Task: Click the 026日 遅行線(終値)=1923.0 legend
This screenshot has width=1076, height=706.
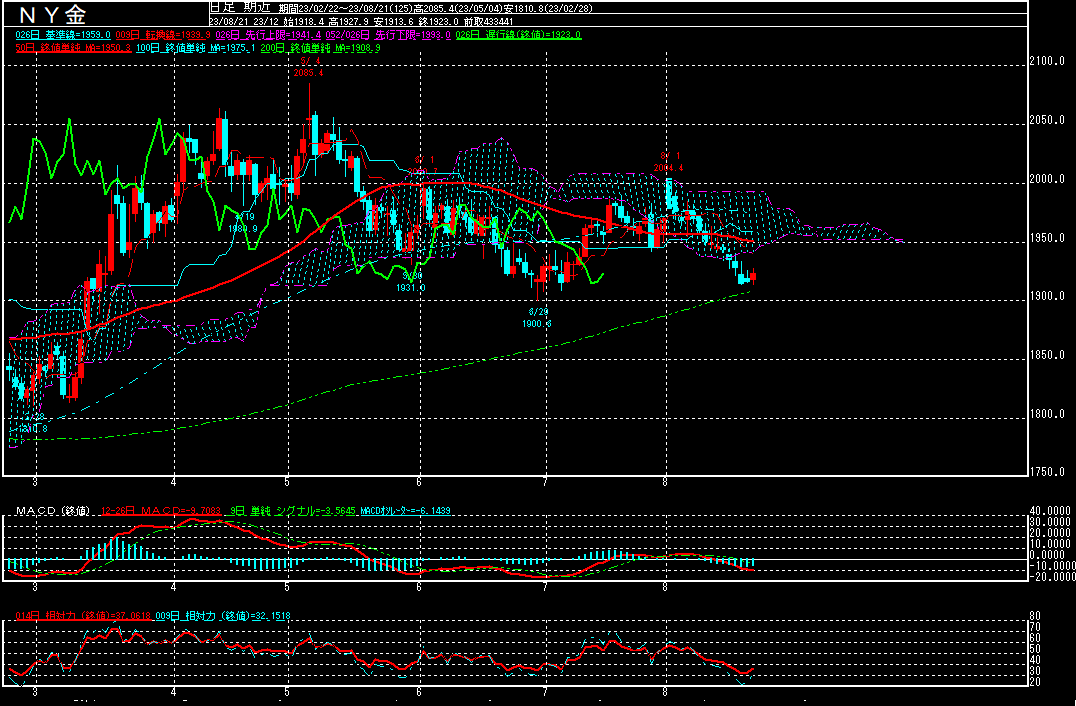Action: pyautogui.click(x=518, y=34)
